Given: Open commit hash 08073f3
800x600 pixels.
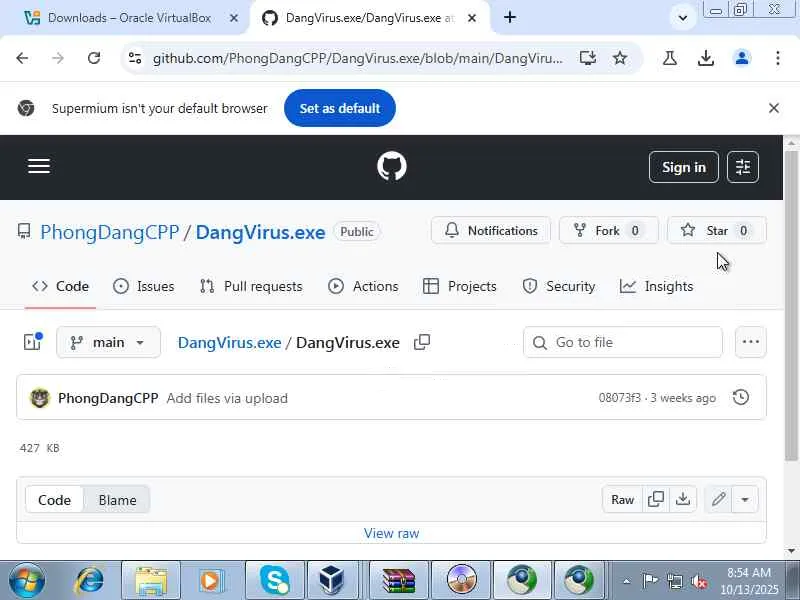Looking at the screenshot, I should click(x=619, y=398).
